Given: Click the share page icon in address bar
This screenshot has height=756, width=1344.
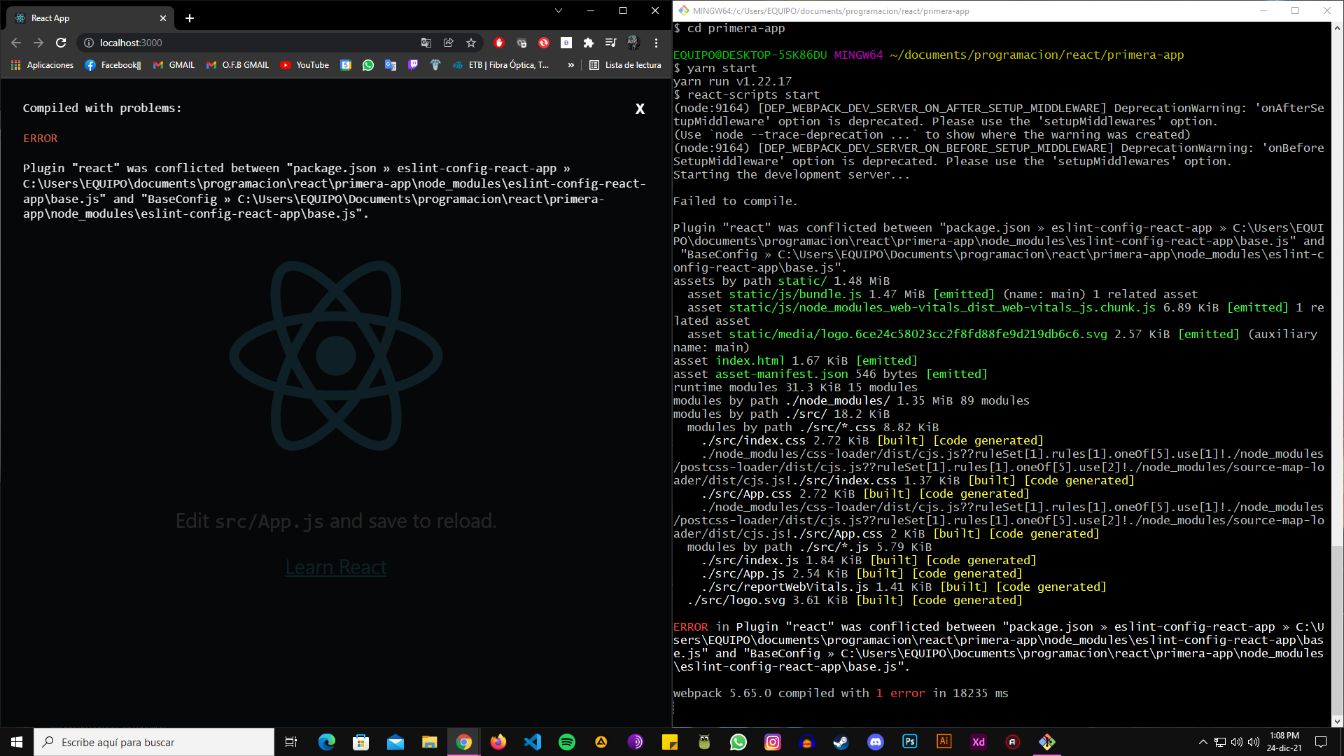Looking at the screenshot, I should 448,43.
